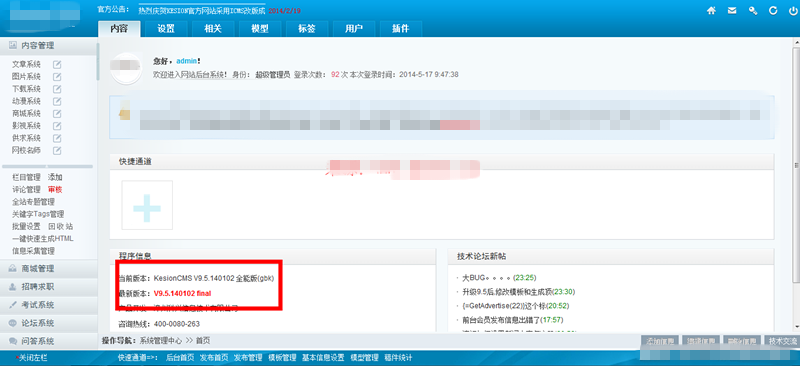Screen dimensions: 800x366
Task: Open the red 审核 link
Action: 55,189
